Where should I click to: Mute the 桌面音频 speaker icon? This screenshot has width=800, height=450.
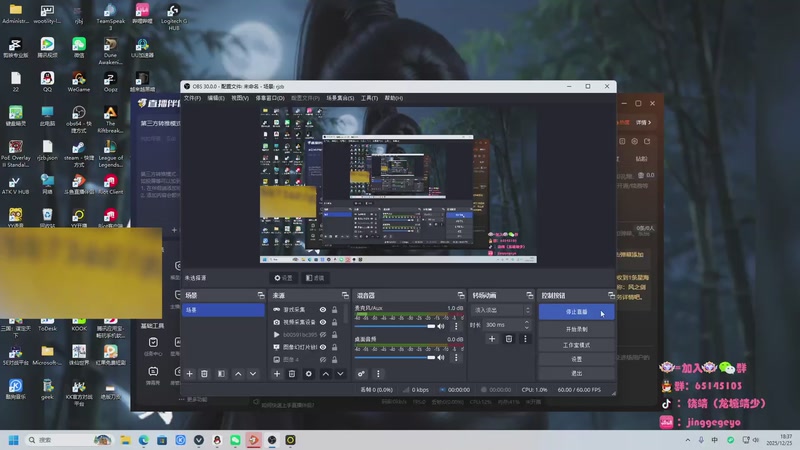point(441,357)
